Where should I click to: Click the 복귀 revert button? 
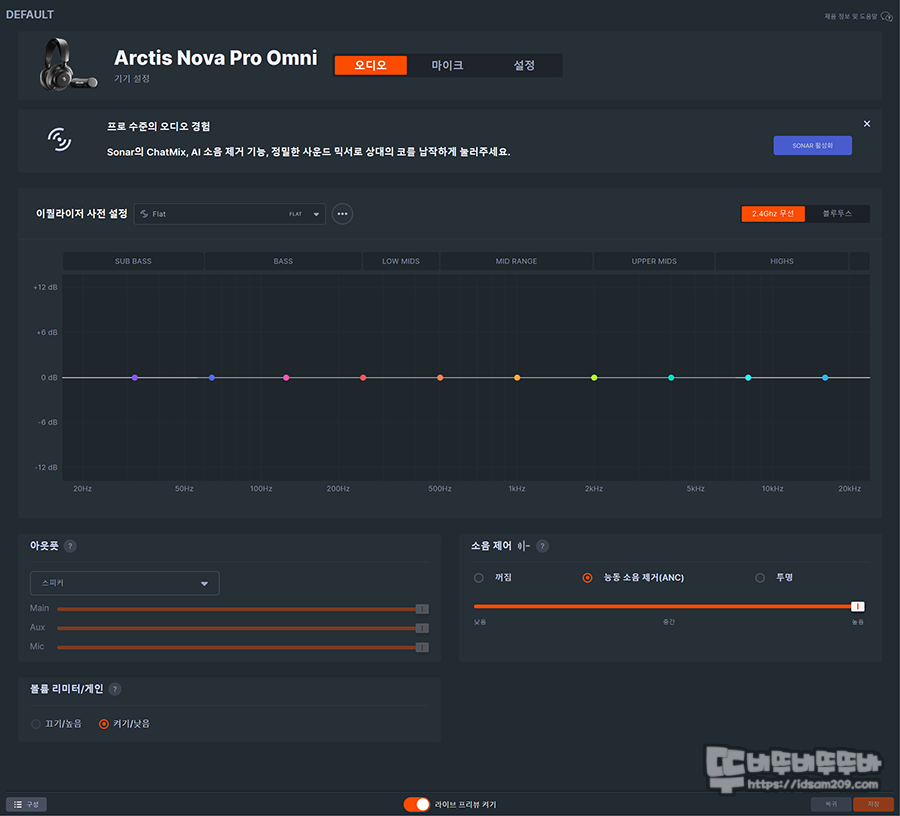(831, 805)
